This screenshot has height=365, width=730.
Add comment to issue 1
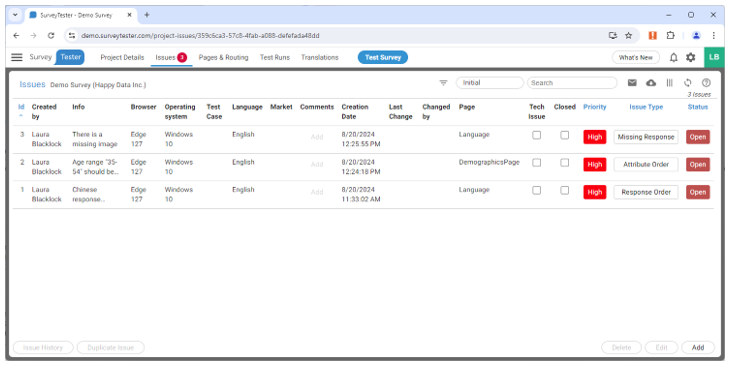pyautogui.click(x=317, y=192)
